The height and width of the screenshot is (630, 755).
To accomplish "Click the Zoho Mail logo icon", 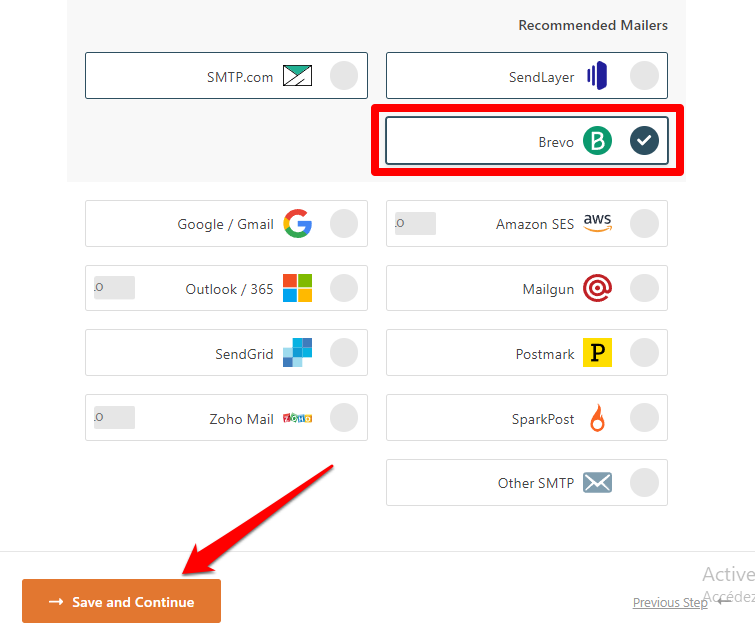I will (297, 418).
